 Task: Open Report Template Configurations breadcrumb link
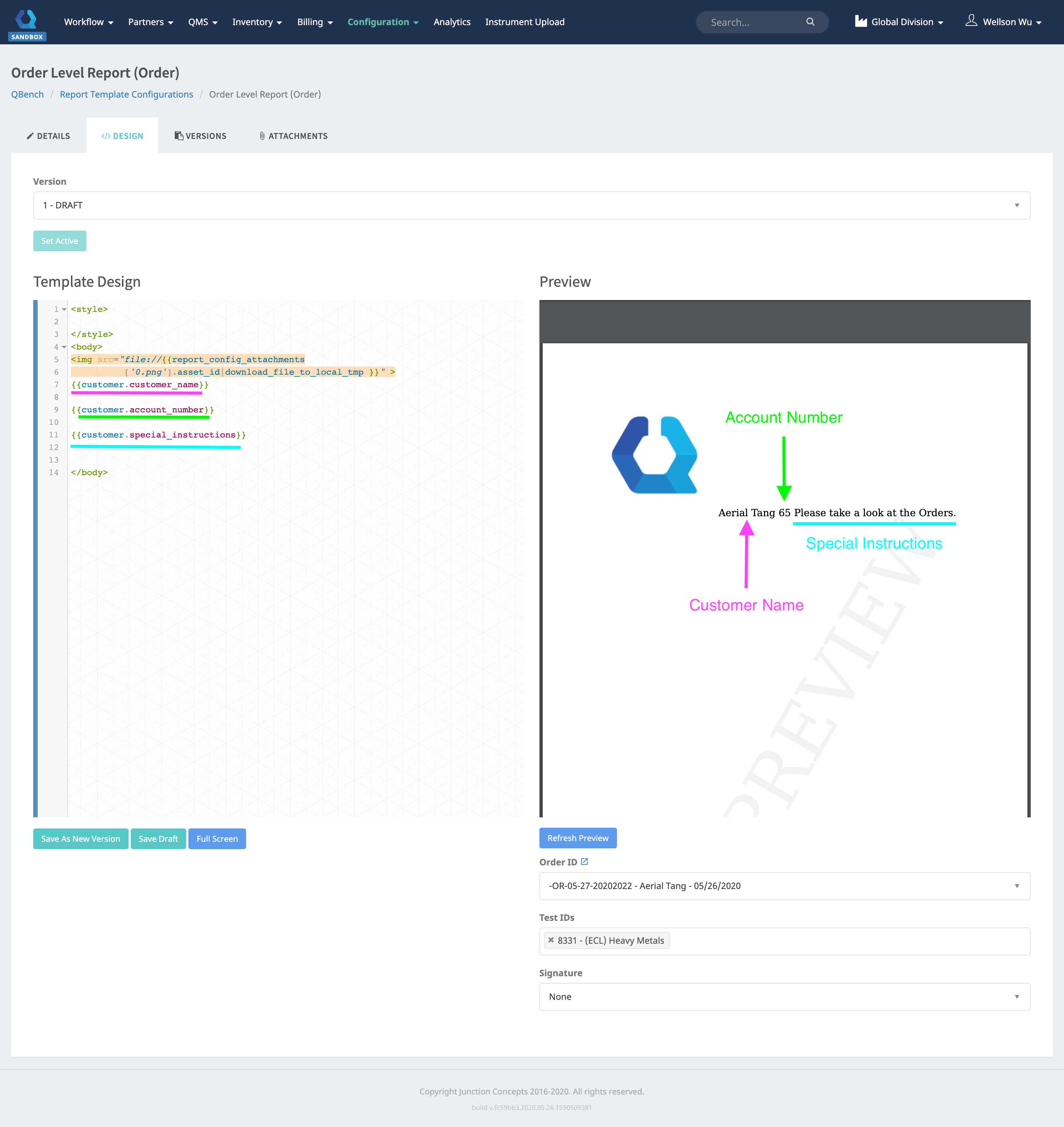click(126, 94)
